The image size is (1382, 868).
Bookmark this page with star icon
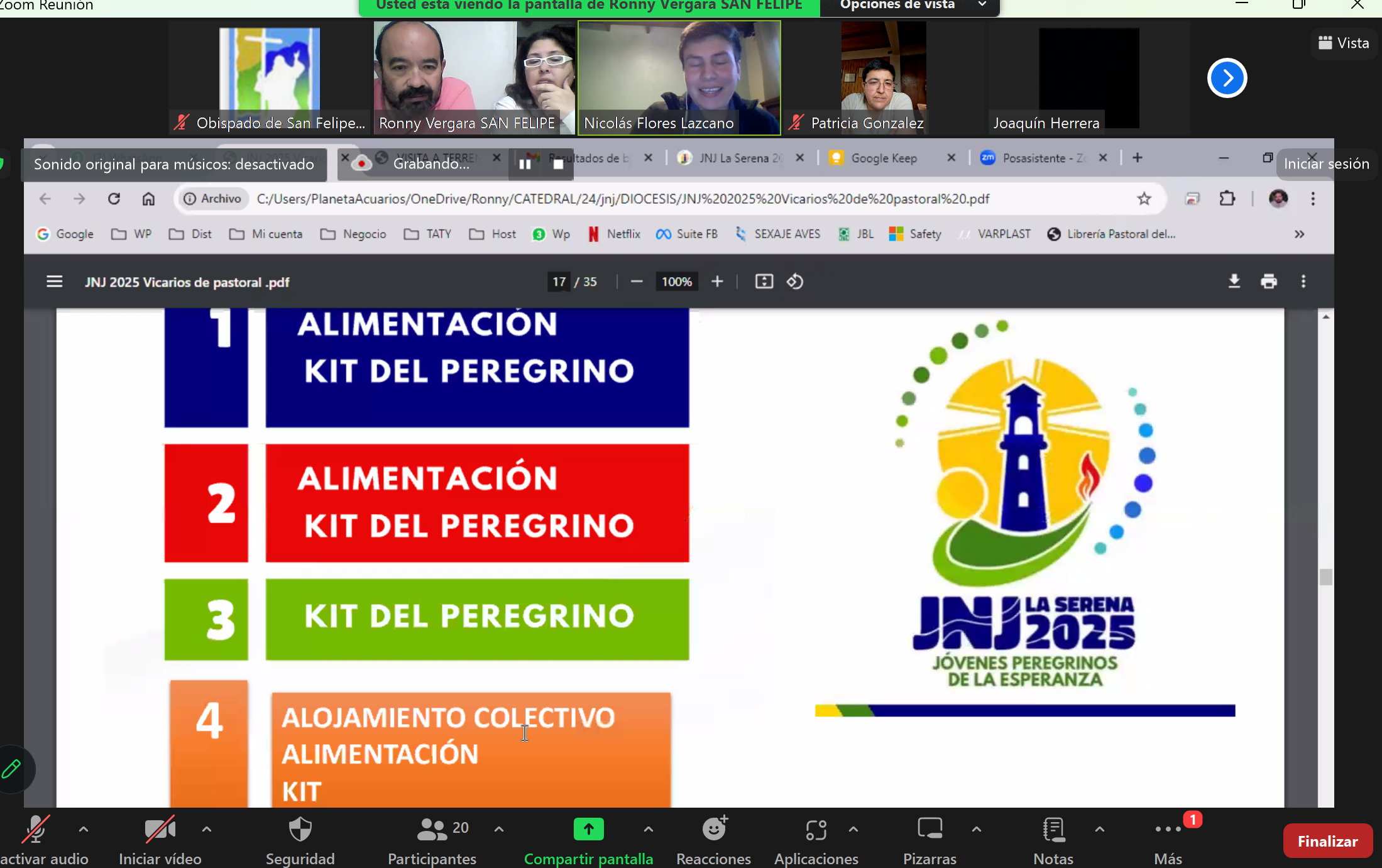tap(1144, 199)
